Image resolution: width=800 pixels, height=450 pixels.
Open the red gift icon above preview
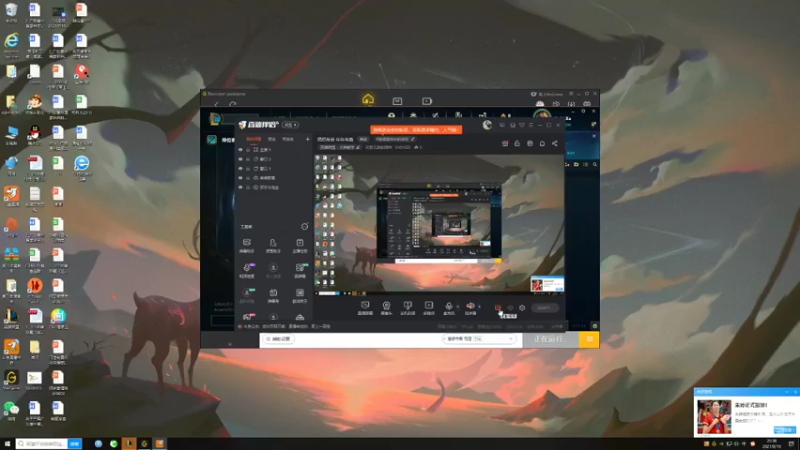(x=505, y=143)
